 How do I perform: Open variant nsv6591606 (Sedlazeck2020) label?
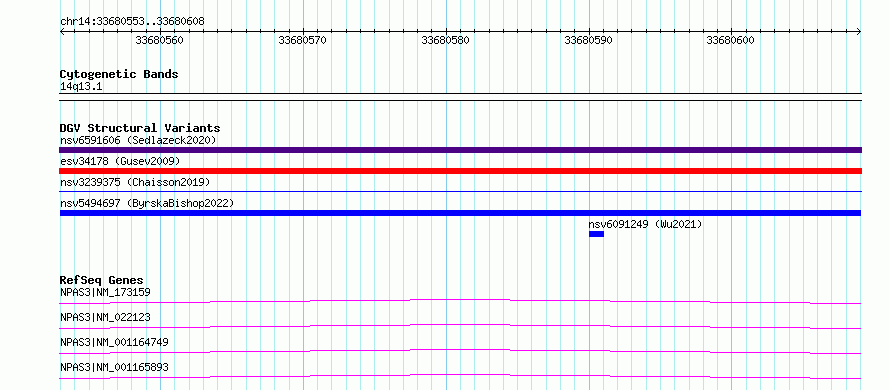(x=138, y=140)
